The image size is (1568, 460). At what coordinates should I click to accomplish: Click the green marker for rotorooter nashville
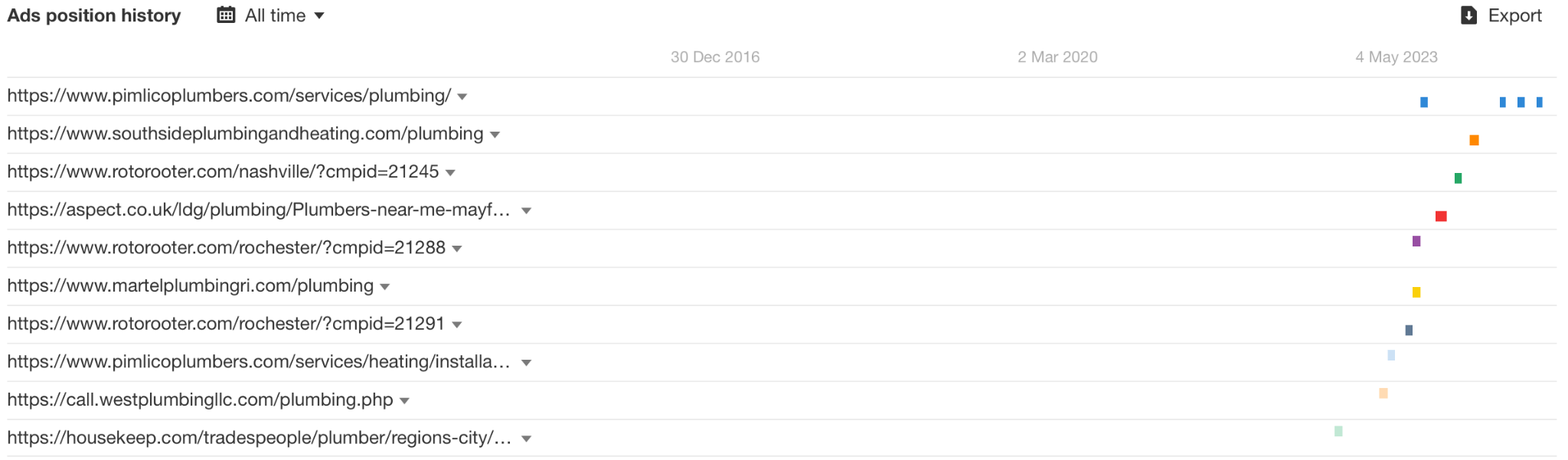tap(1459, 178)
